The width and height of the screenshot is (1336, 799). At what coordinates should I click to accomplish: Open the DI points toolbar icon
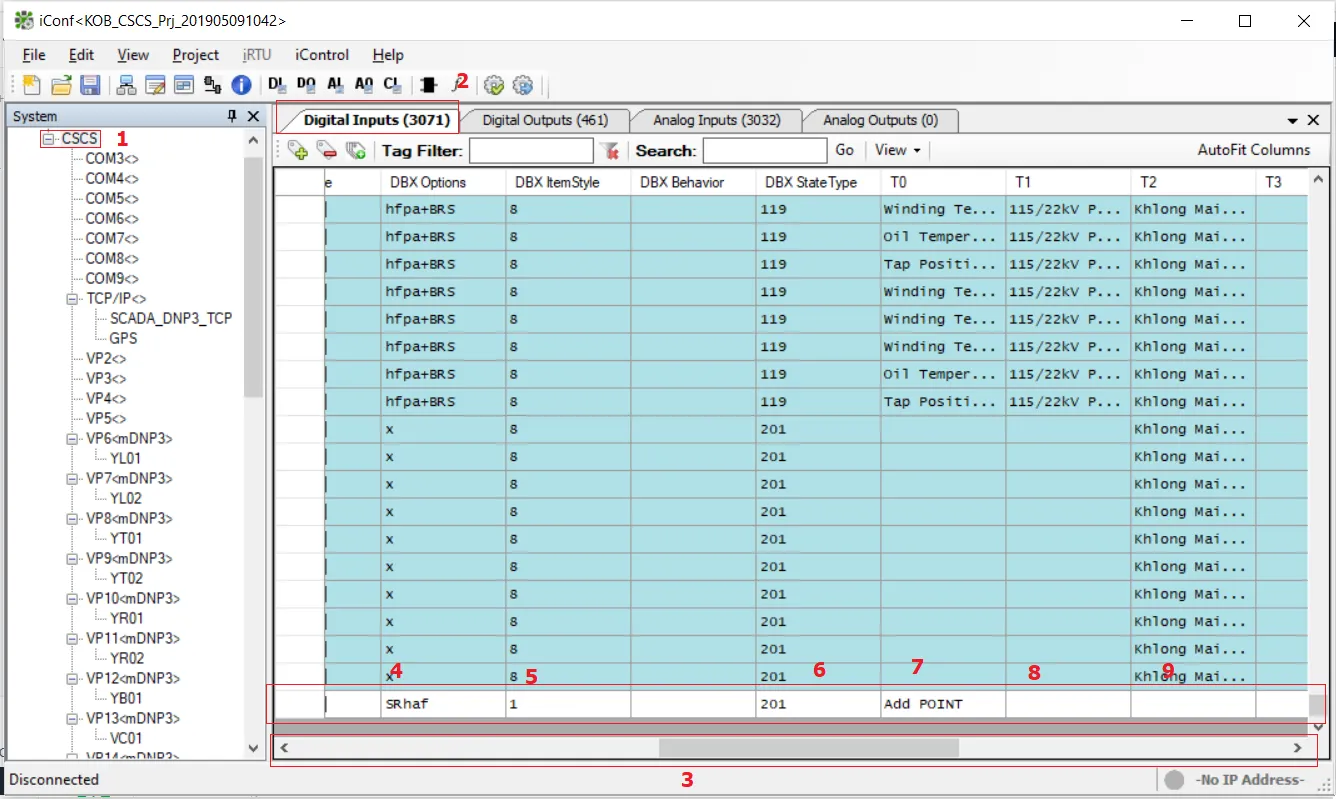coord(278,85)
